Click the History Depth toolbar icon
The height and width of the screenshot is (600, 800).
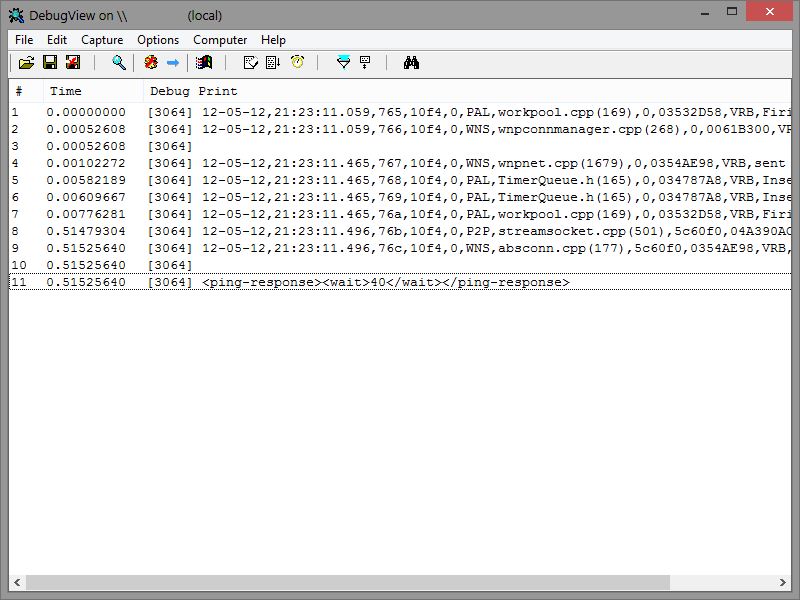click(365, 63)
